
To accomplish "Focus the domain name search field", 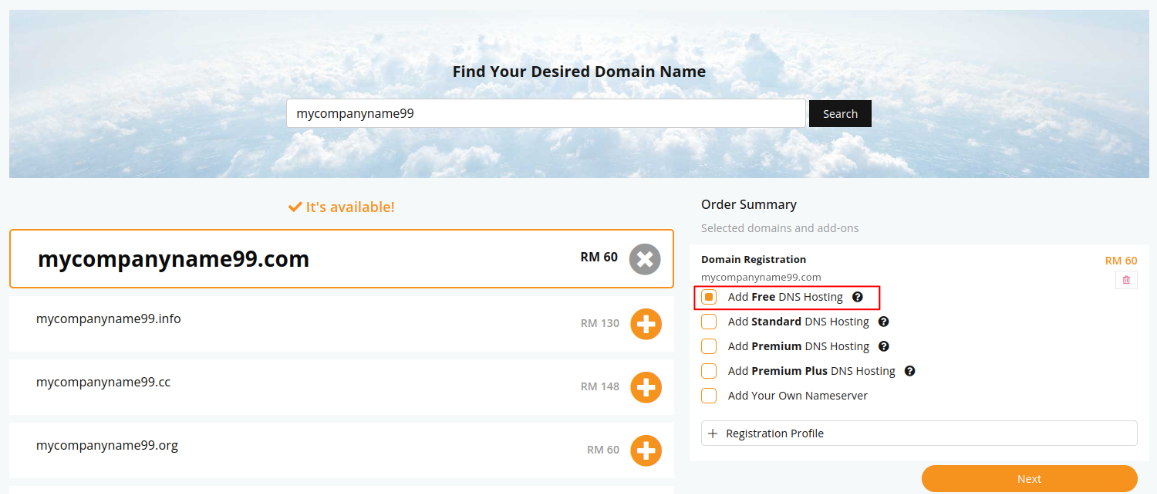I will [546, 114].
